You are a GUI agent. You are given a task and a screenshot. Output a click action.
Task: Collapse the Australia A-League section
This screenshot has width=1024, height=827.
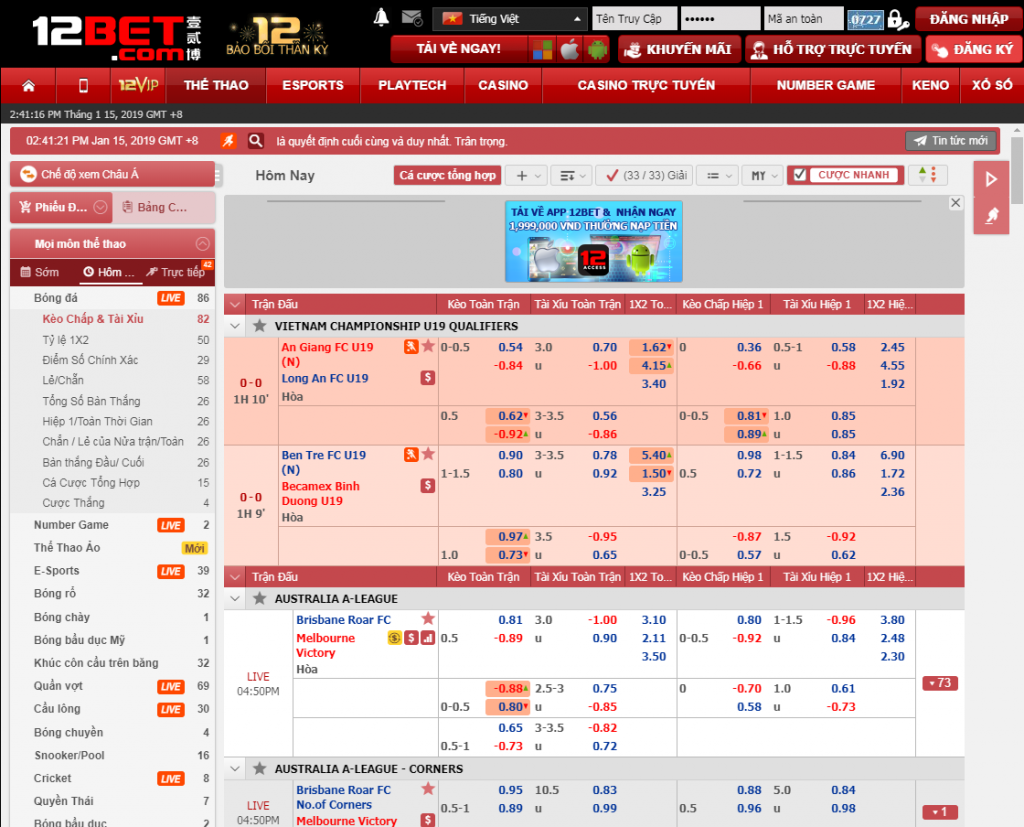(235, 599)
